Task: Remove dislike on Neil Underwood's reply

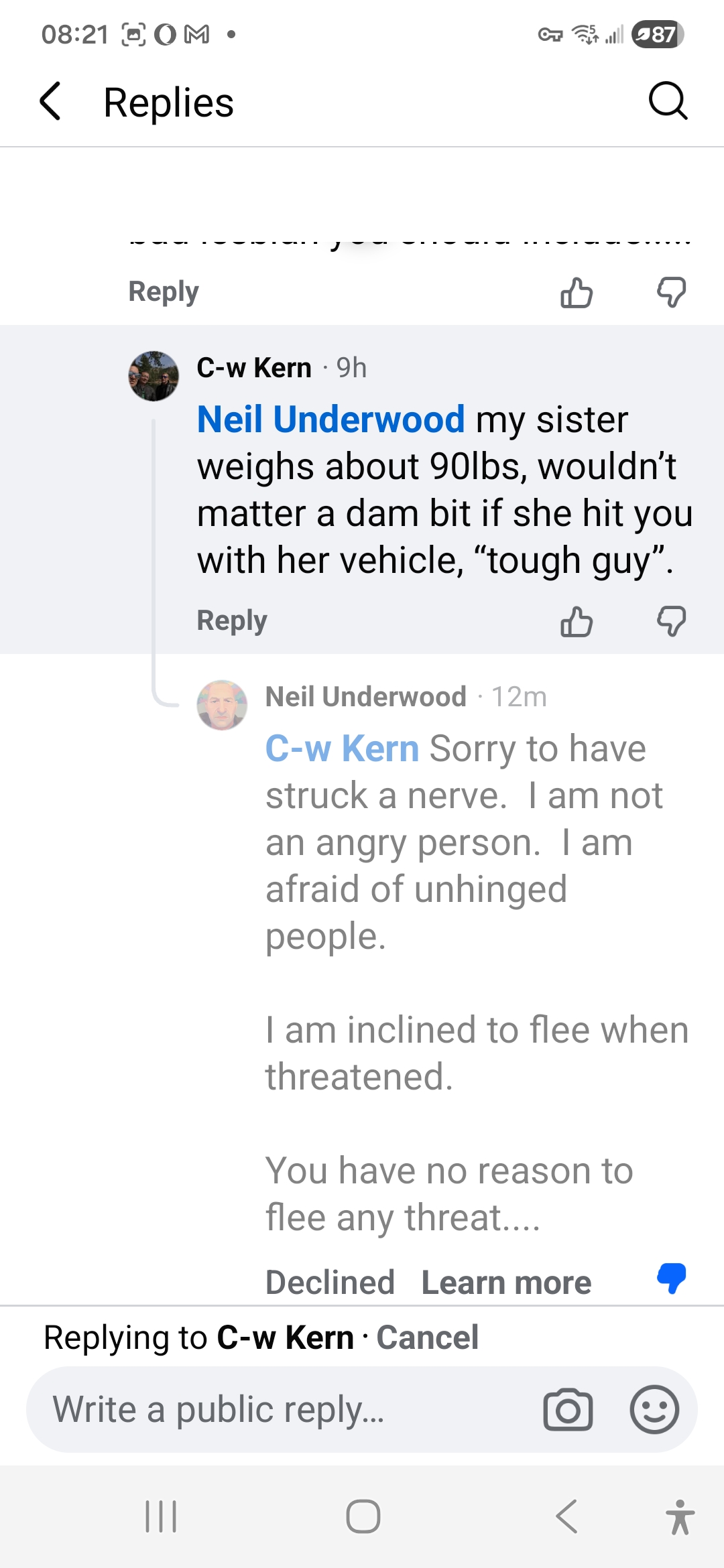Action: [671, 1278]
